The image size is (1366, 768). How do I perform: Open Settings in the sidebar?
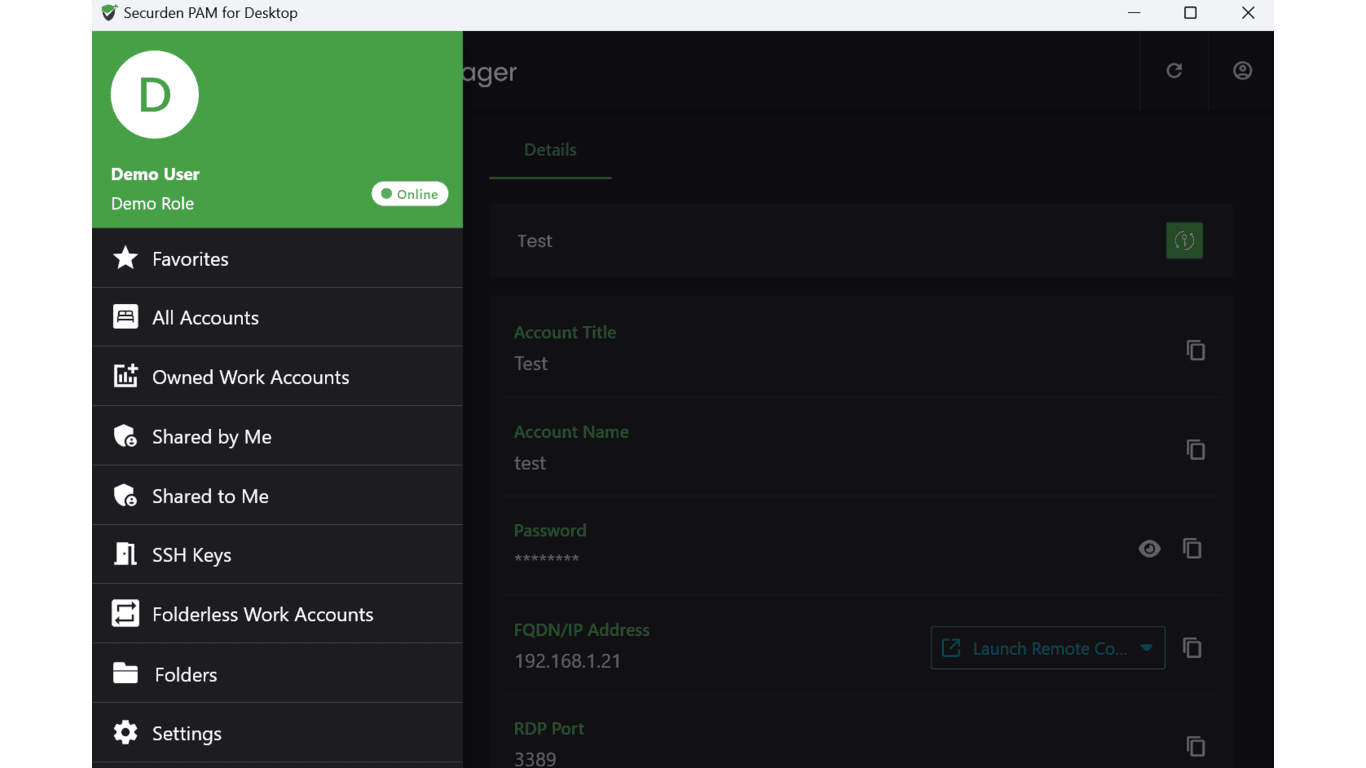[x=277, y=732]
